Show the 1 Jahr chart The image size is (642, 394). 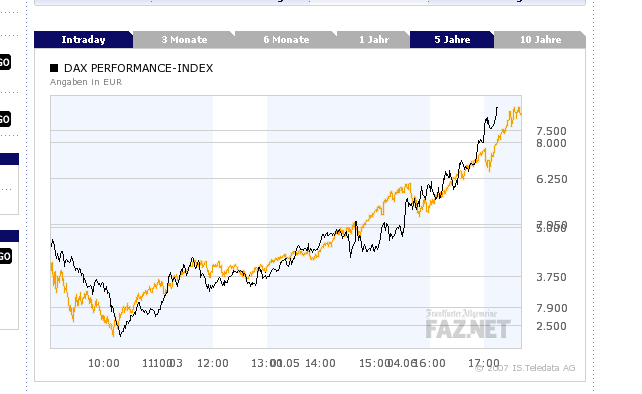pos(373,40)
